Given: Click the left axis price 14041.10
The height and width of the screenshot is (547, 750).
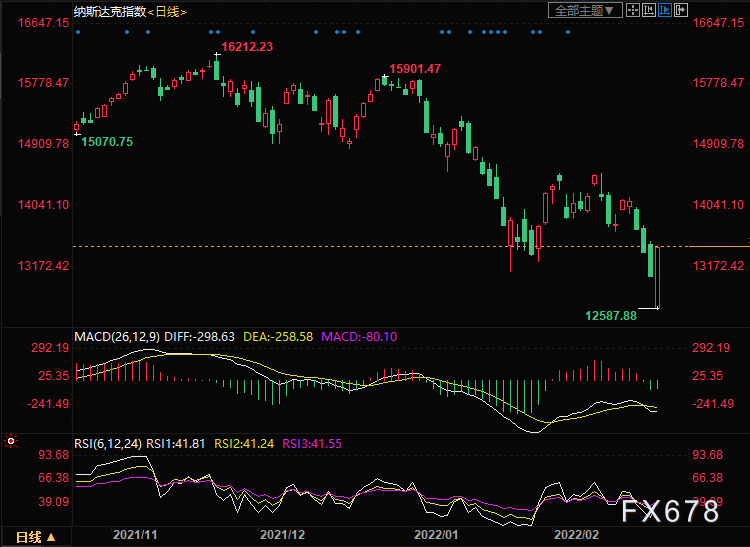Looking at the screenshot, I should pyautogui.click(x=44, y=205).
